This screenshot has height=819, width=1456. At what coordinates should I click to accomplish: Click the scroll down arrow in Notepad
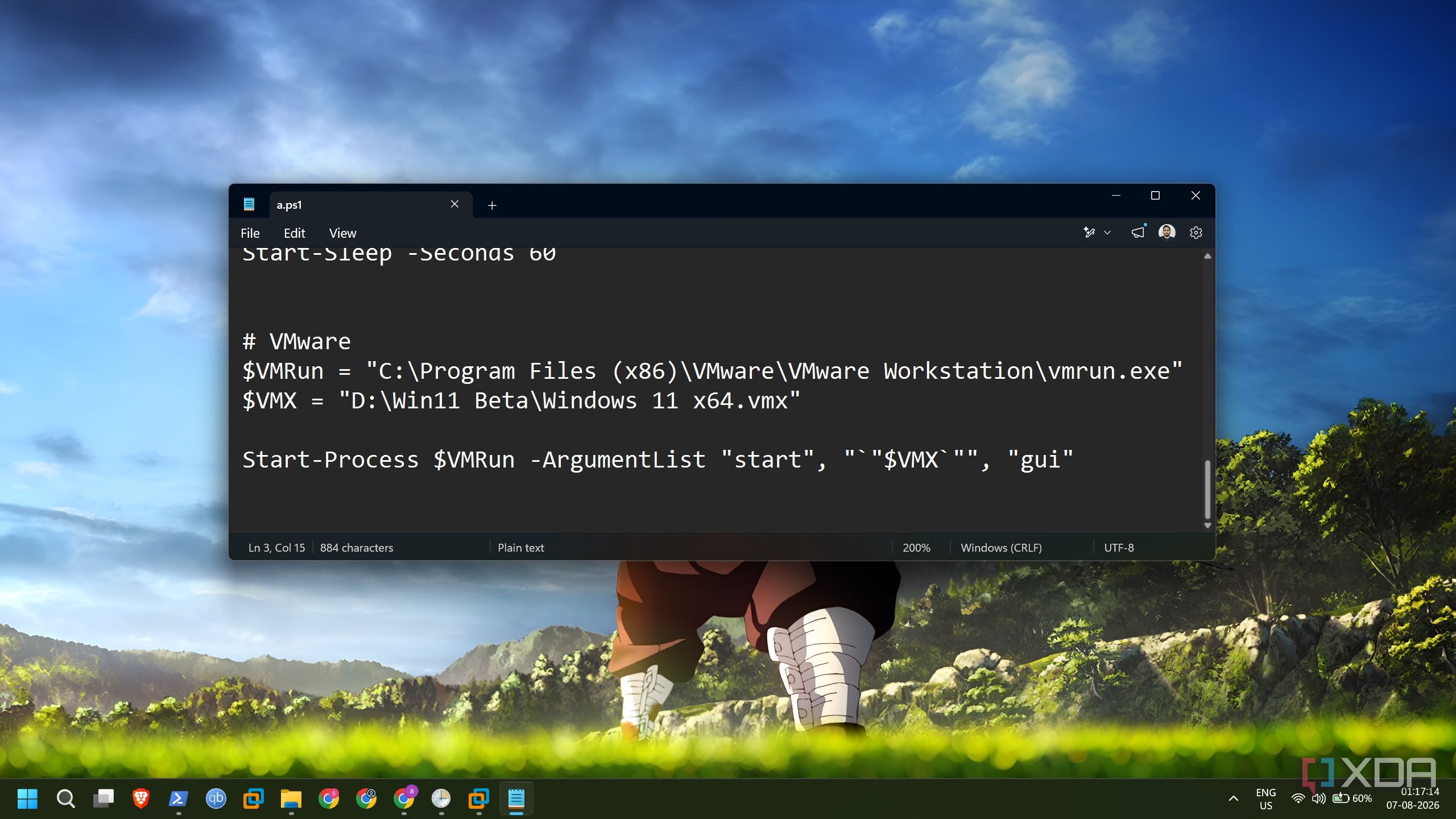click(1207, 526)
